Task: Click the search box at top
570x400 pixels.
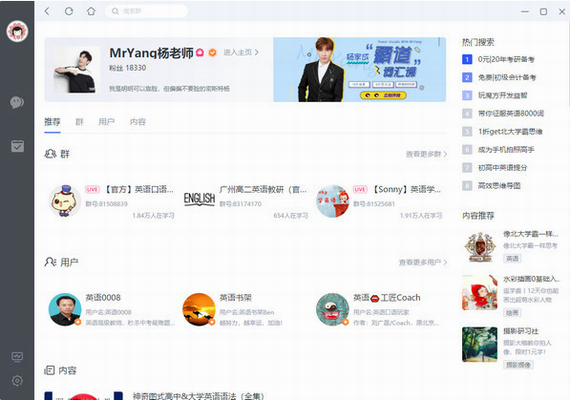Action: click(147, 11)
